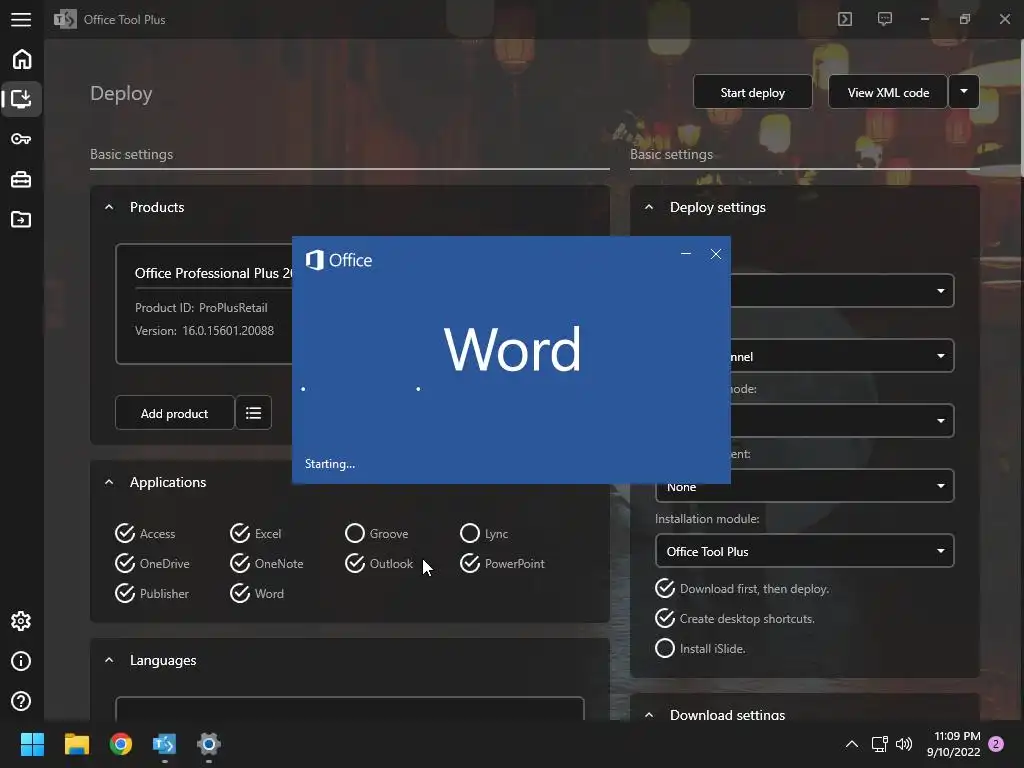
Task: Click the Add product button
Action: click(174, 413)
